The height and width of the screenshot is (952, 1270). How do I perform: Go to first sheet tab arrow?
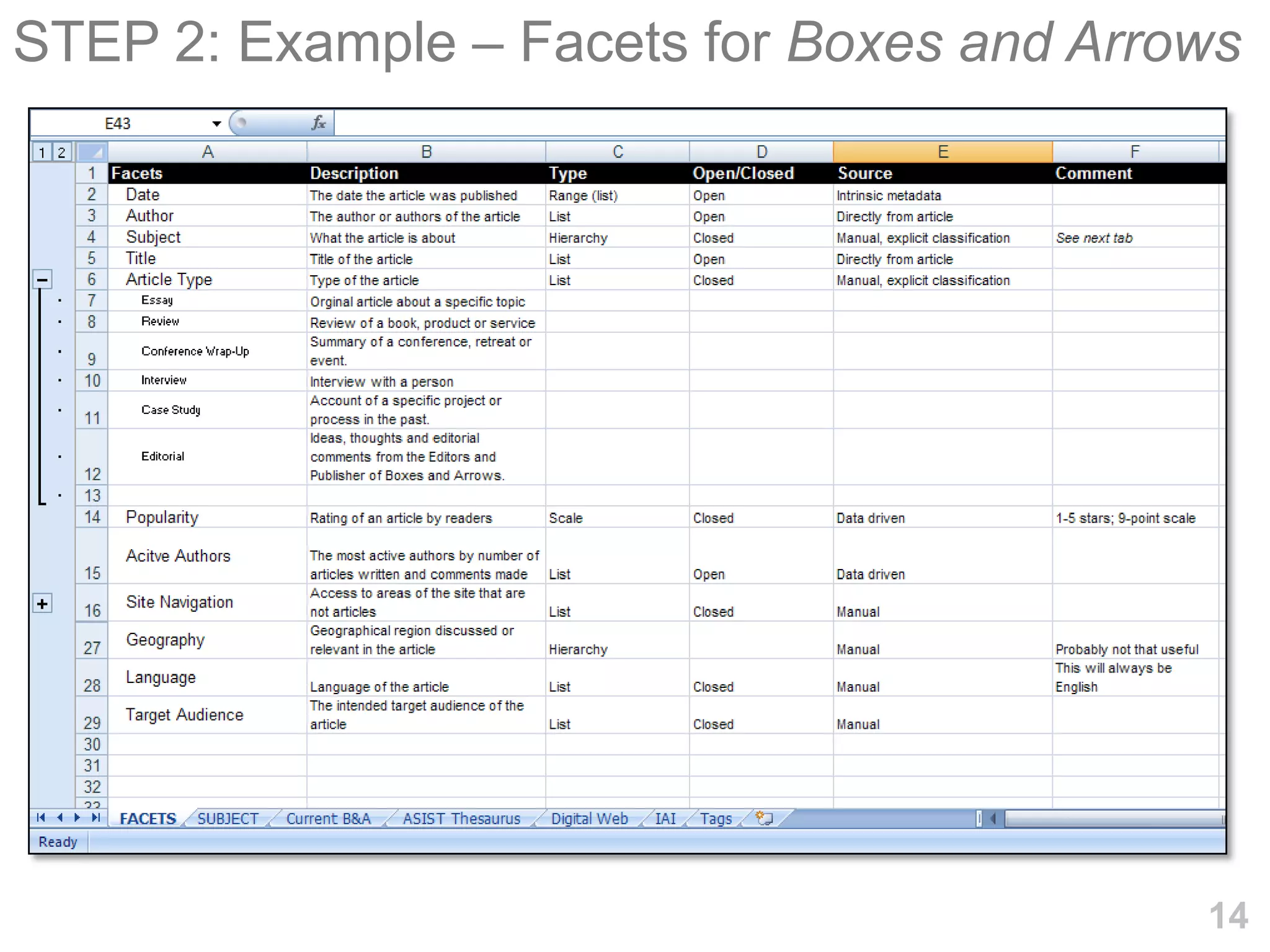41,818
